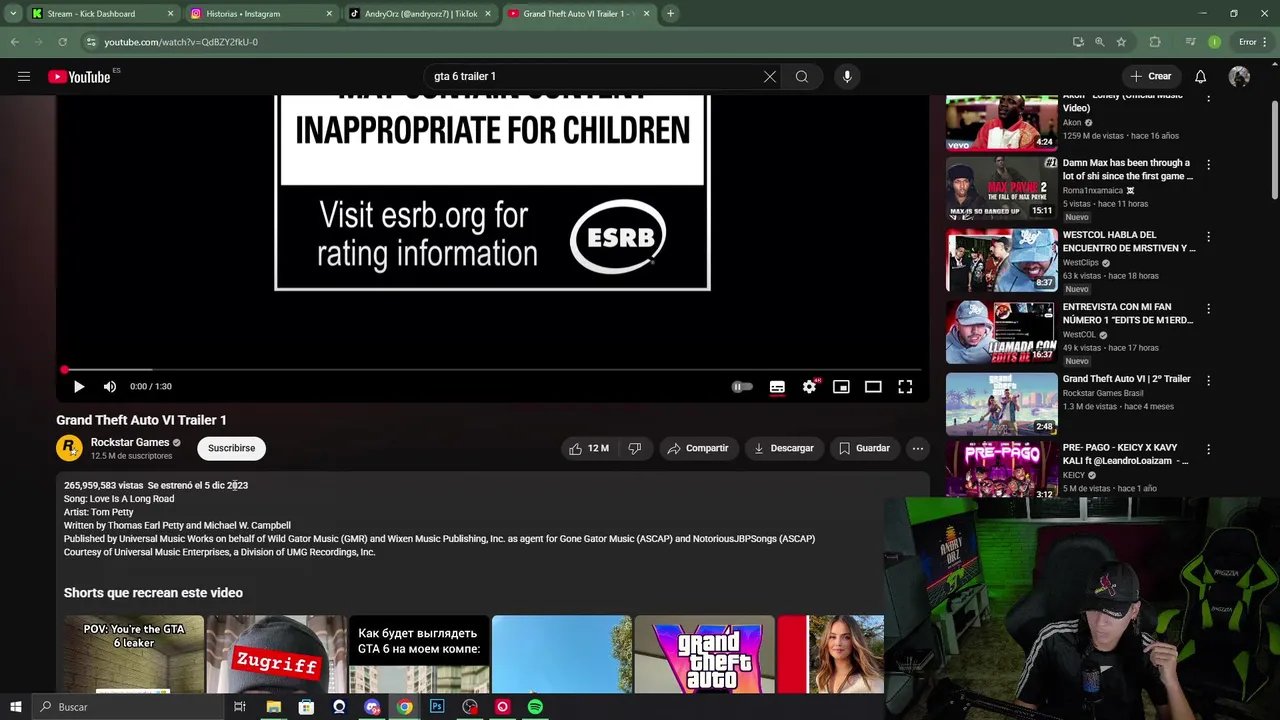Open the green Chrome profile icon
1280x720 pixels.
(1214, 42)
